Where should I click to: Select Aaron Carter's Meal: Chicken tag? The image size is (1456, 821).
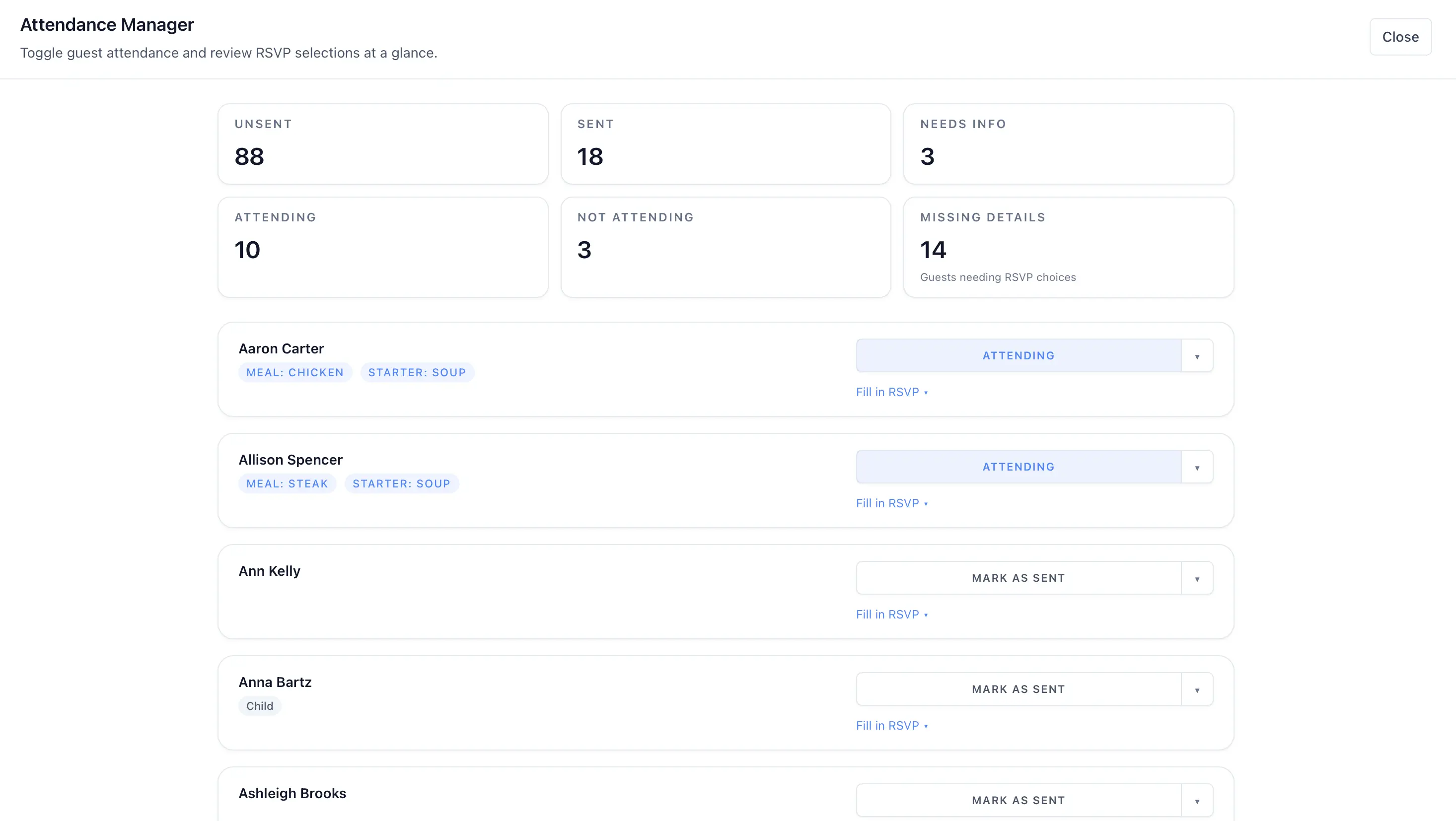[x=294, y=372]
